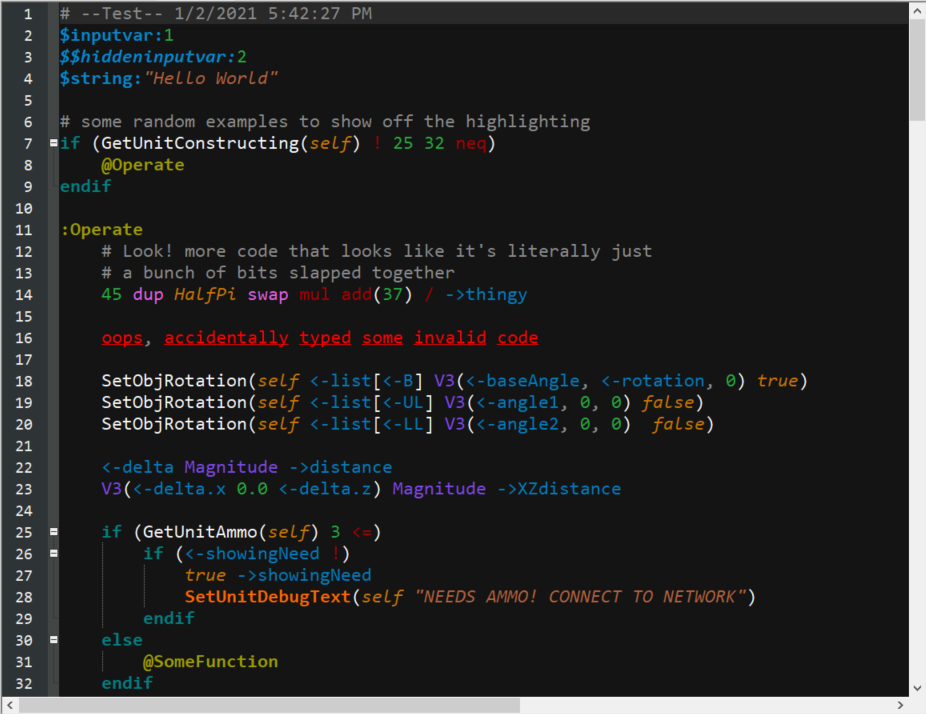Click the horizontal scrollbar left arrow
Viewport: 926px width, 714px height.
9,705
